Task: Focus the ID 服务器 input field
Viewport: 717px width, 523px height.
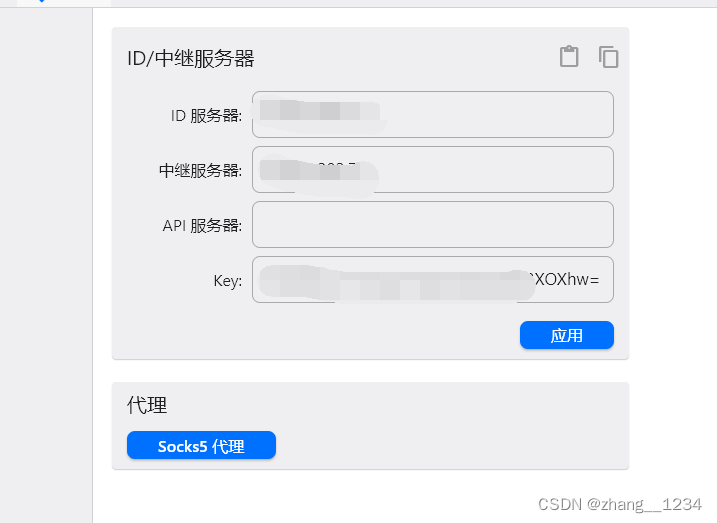Action: pos(433,114)
